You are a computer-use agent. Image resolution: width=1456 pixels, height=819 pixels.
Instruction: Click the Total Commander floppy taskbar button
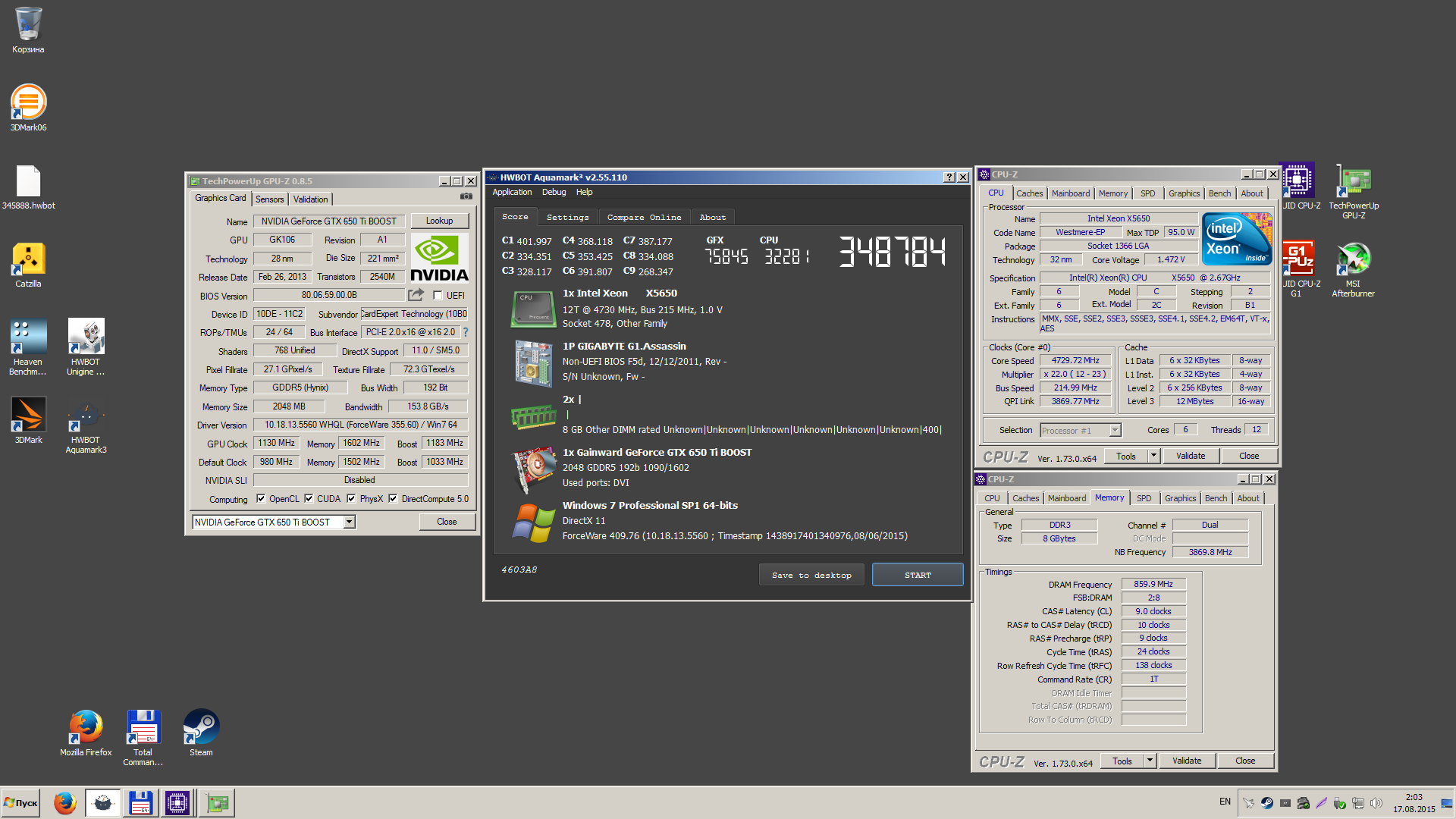(140, 802)
